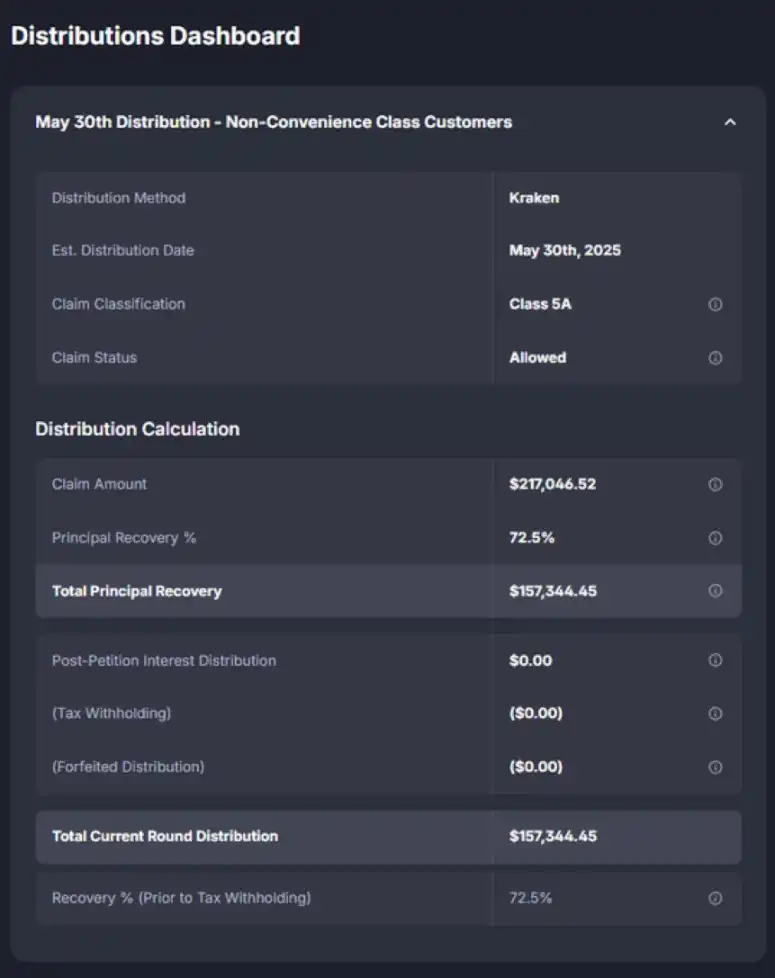Show Post-Petition Interest Distribution info

(x=715, y=661)
